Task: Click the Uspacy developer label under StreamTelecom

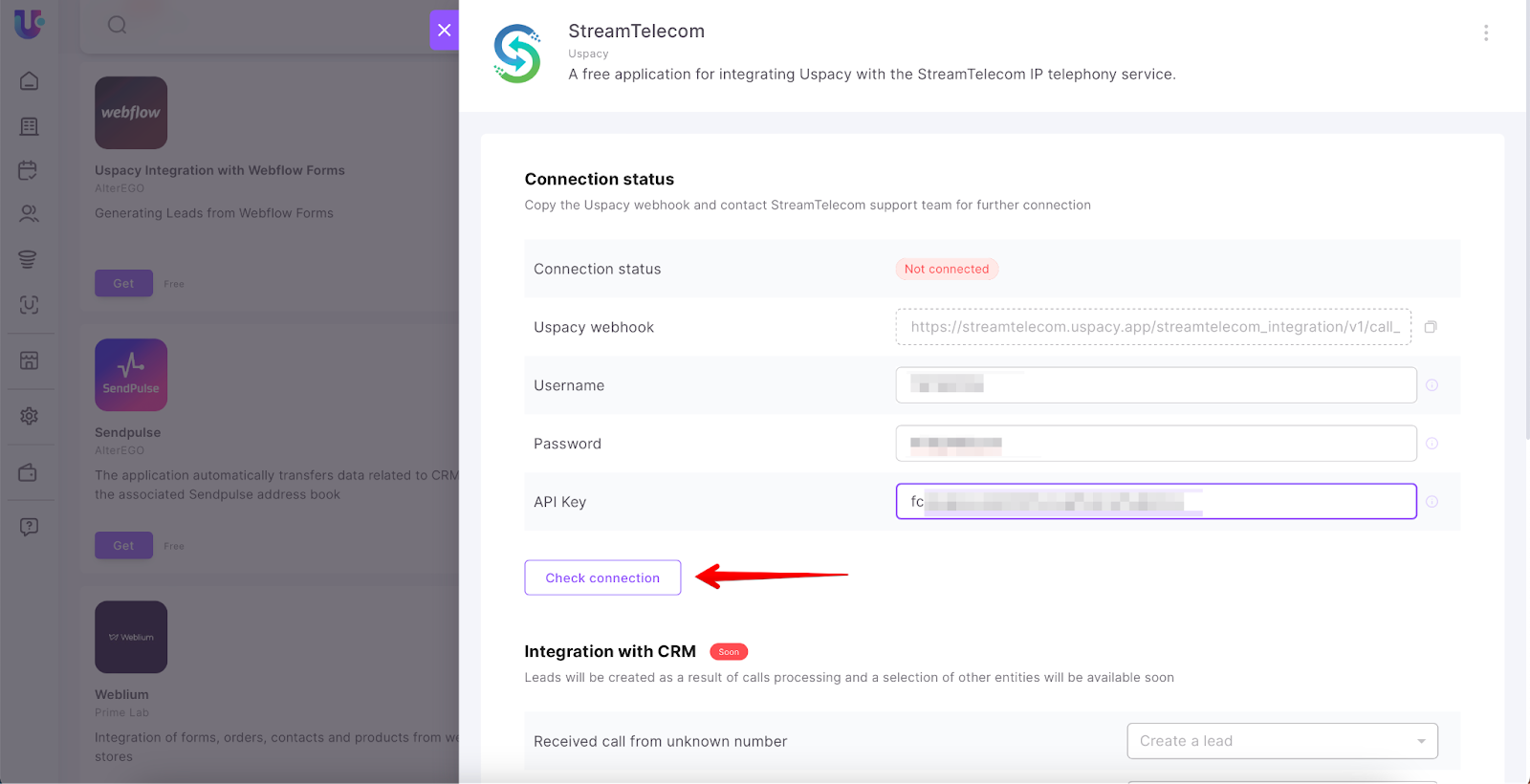Action: pyautogui.click(x=588, y=54)
